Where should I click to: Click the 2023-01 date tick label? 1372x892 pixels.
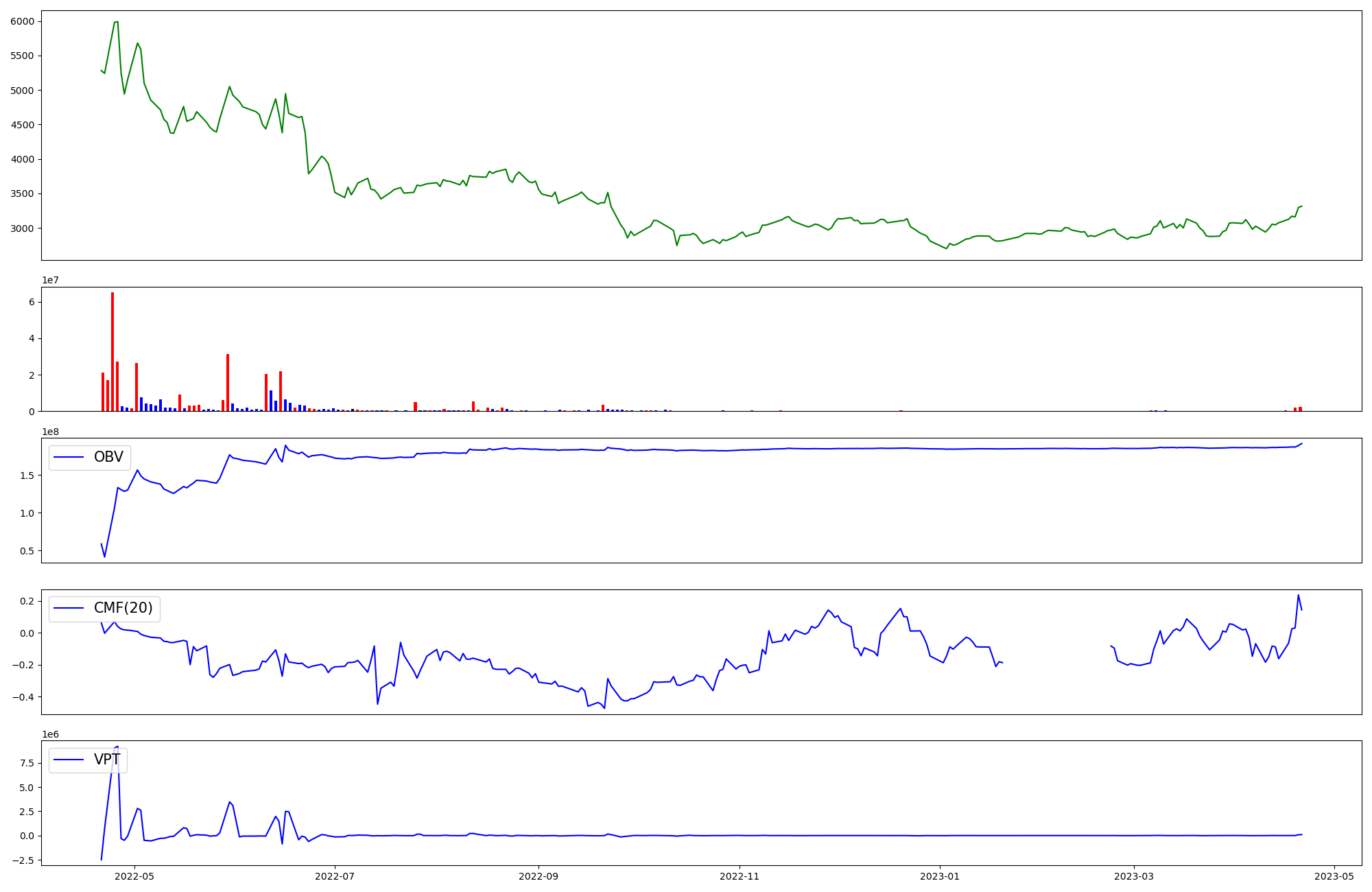pos(940,876)
